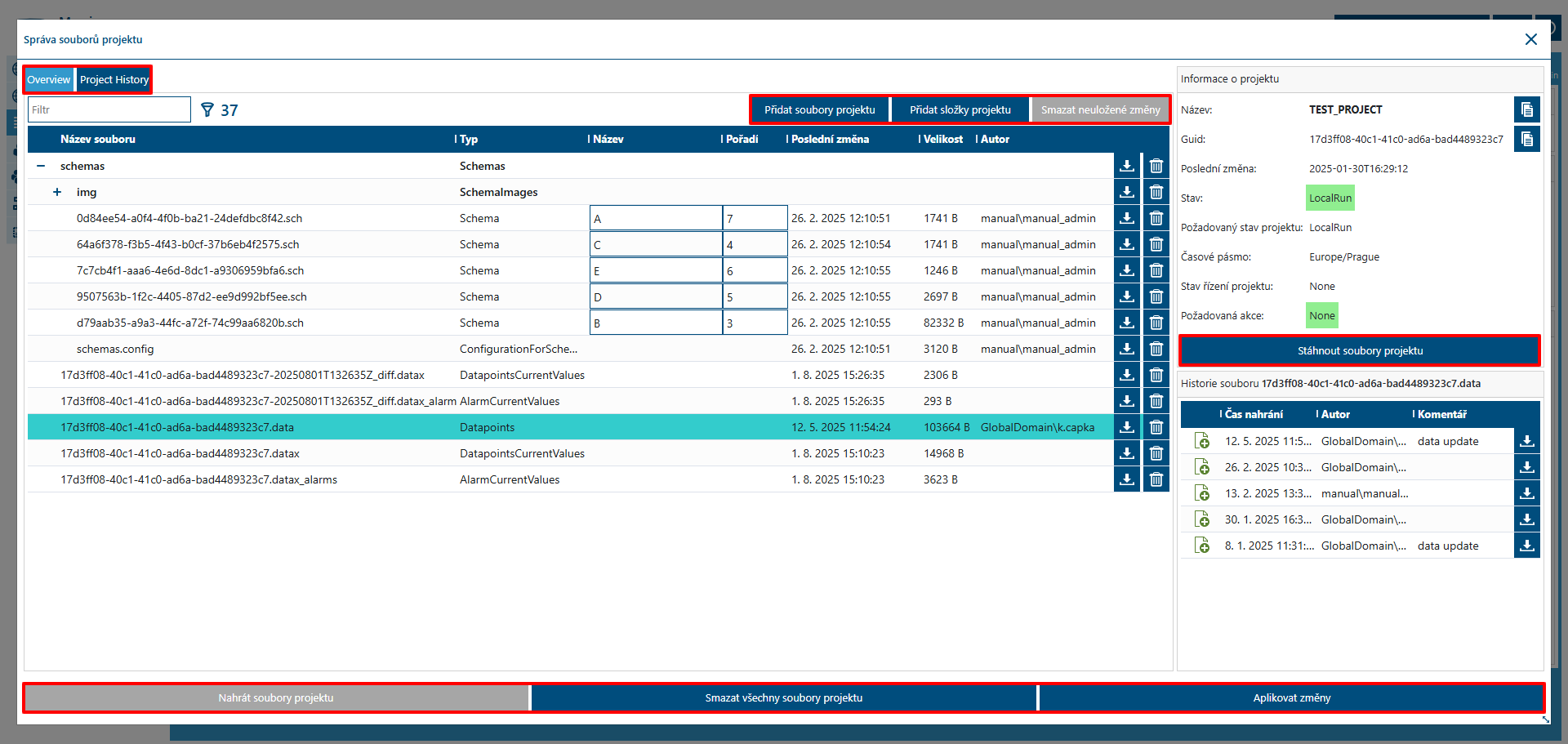Viewport: 1568px width, 744px height.
Task: Download the schemas.config file
Action: click(x=1127, y=349)
